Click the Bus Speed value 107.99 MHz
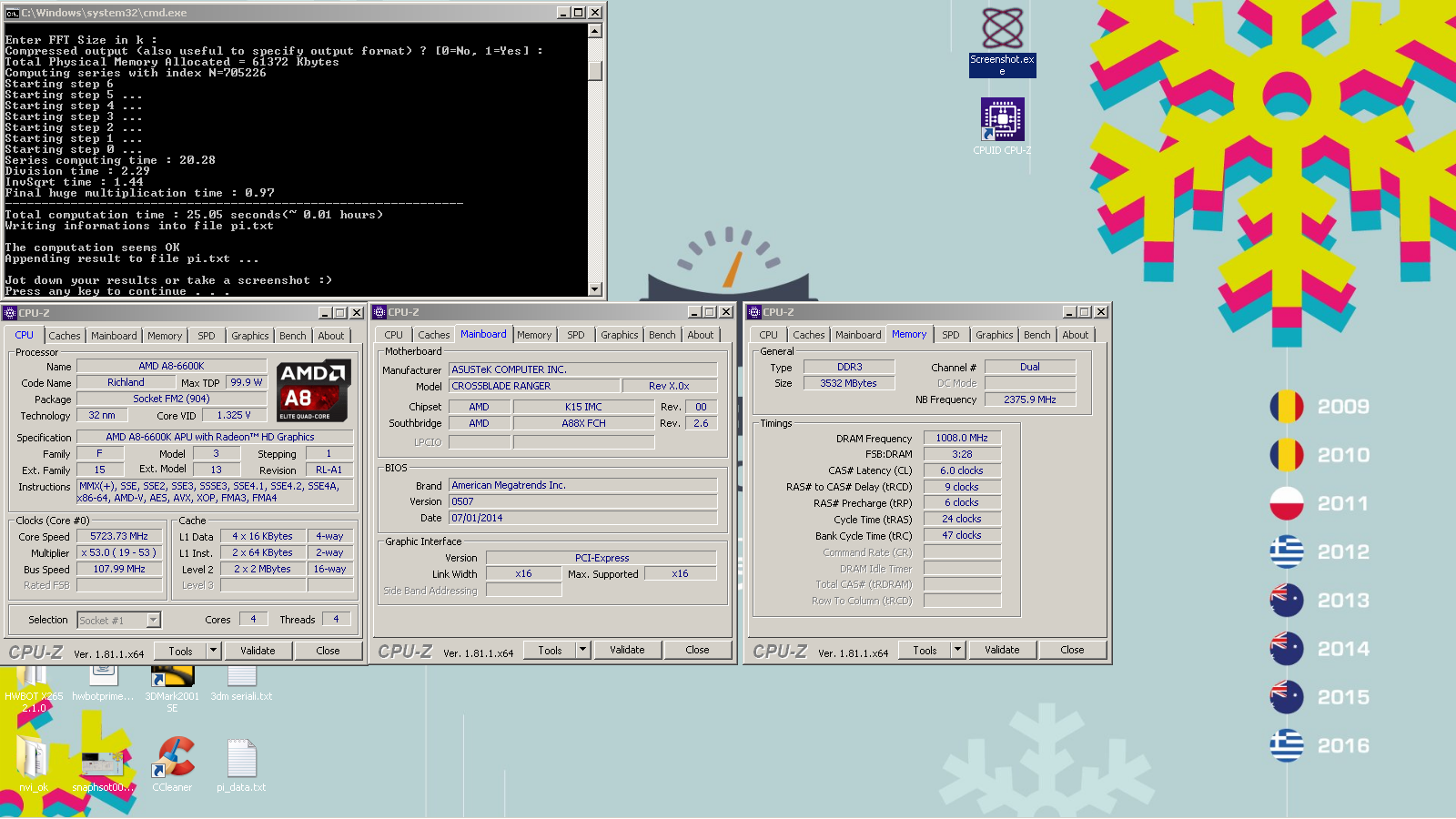 (x=119, y=569)
